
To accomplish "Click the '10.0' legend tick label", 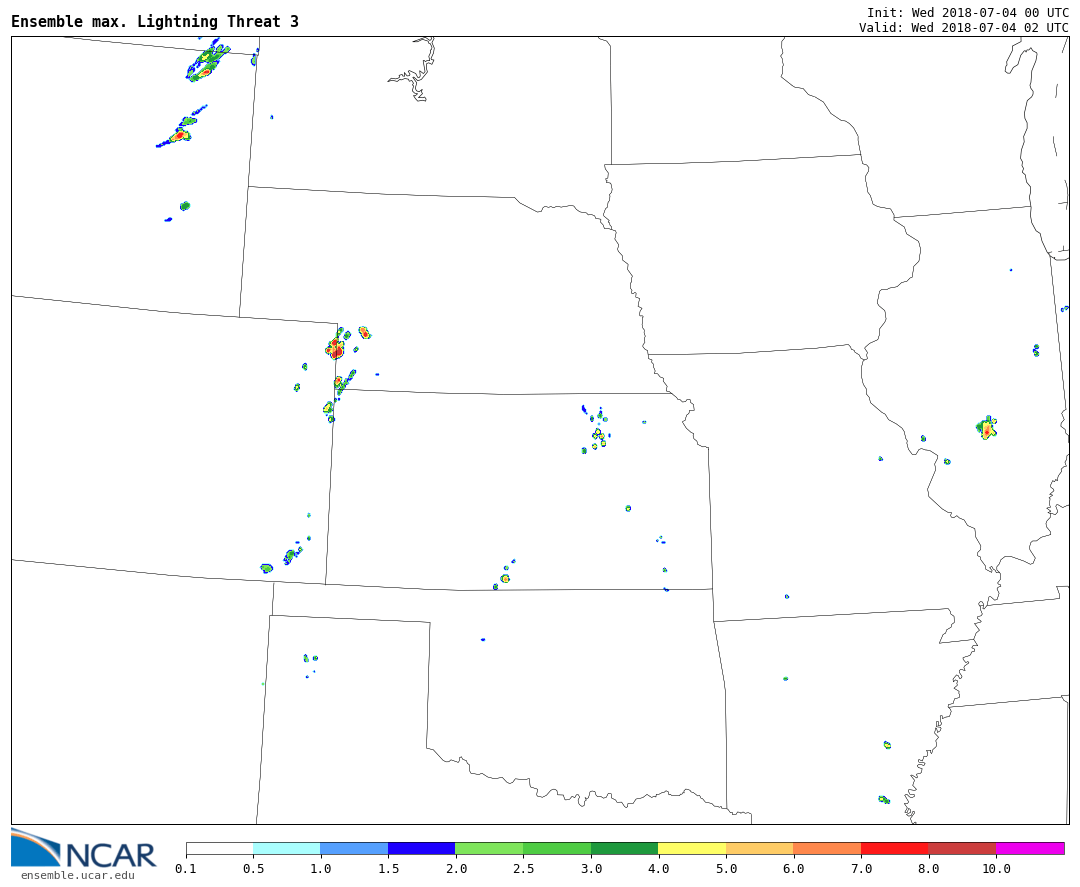I will coord(995,869).
